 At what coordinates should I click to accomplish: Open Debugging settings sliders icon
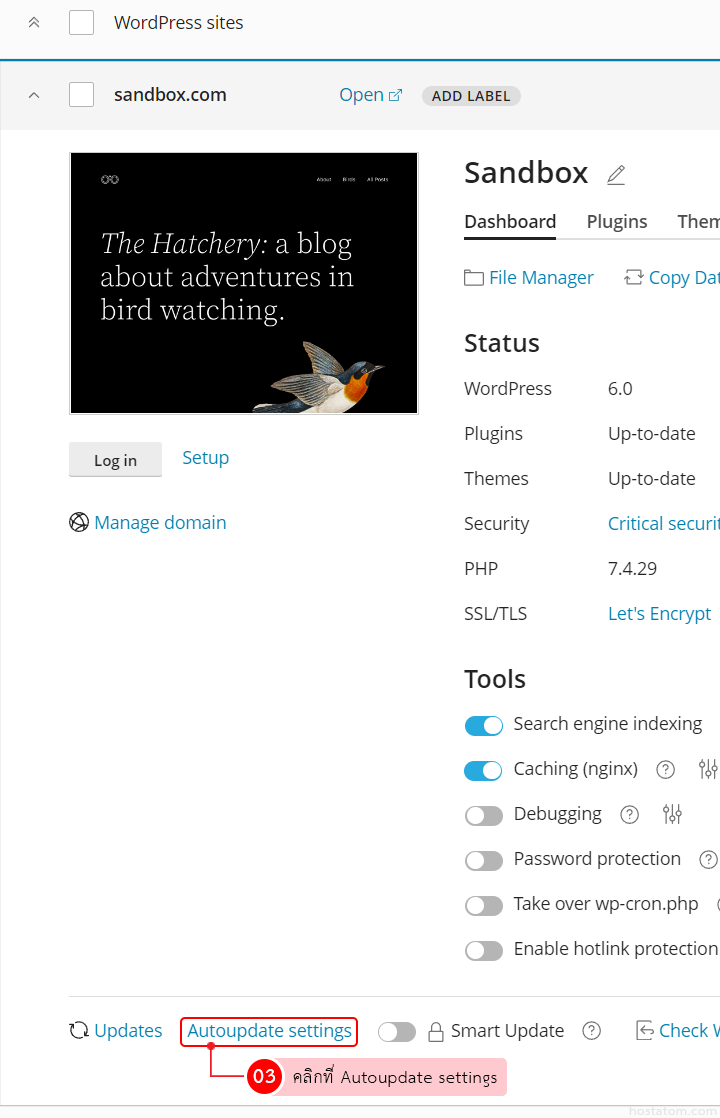pos(672,814)
